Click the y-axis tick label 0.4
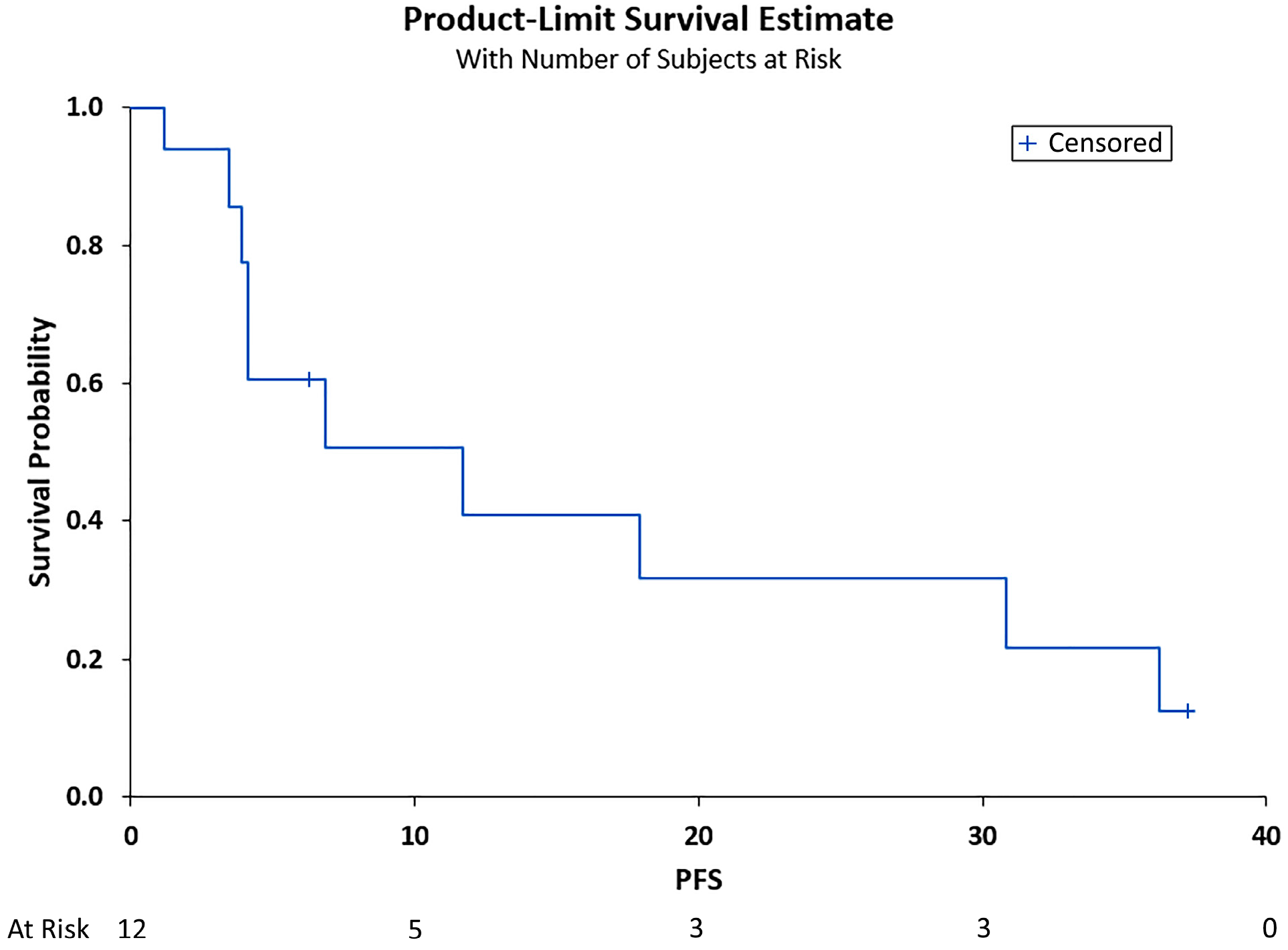Screen dimensions: 1288x950 pos(85,520)
